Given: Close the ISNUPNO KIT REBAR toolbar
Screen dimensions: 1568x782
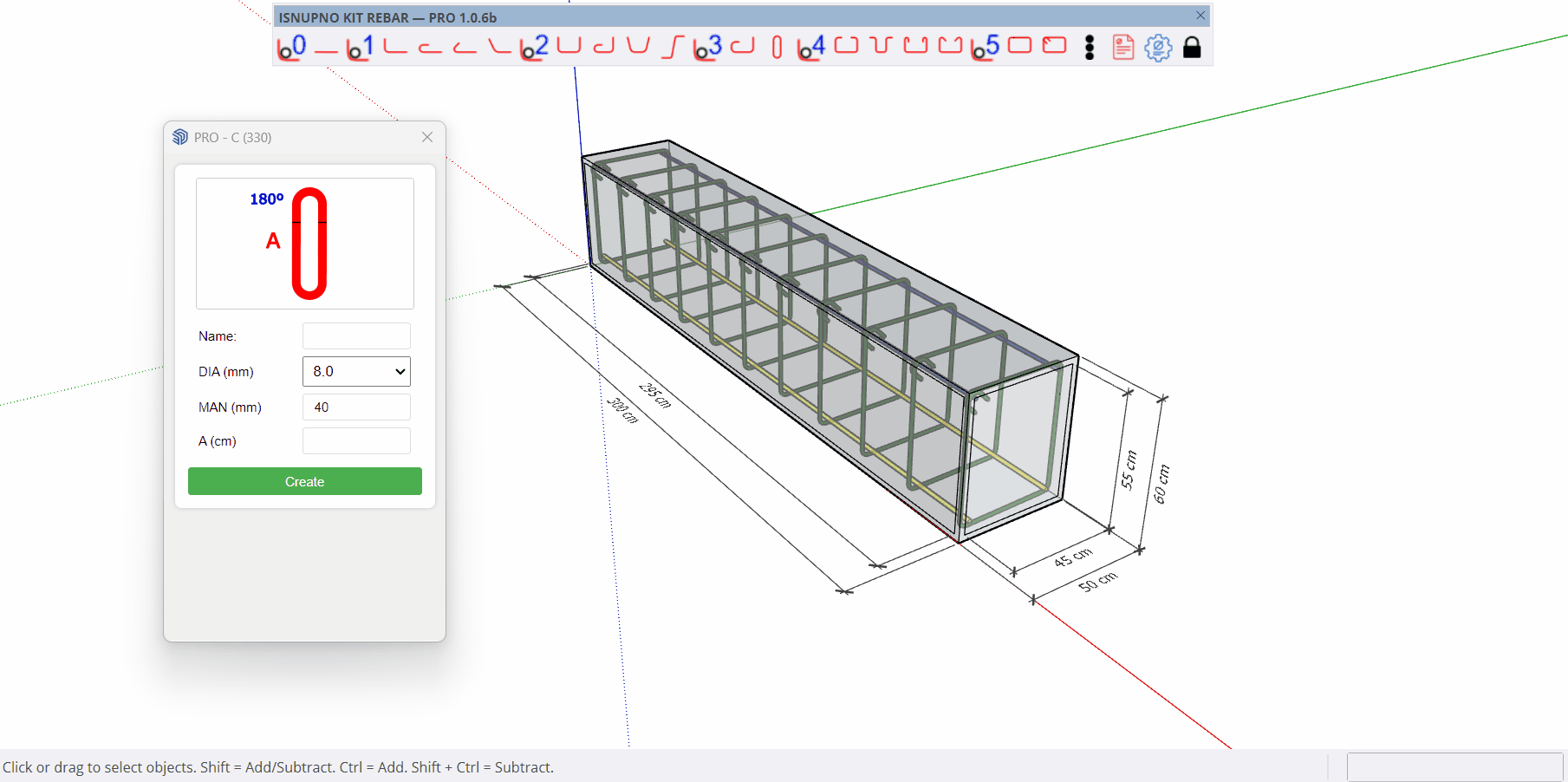Looking at the screenshot, I should [x=1200, y=16].
